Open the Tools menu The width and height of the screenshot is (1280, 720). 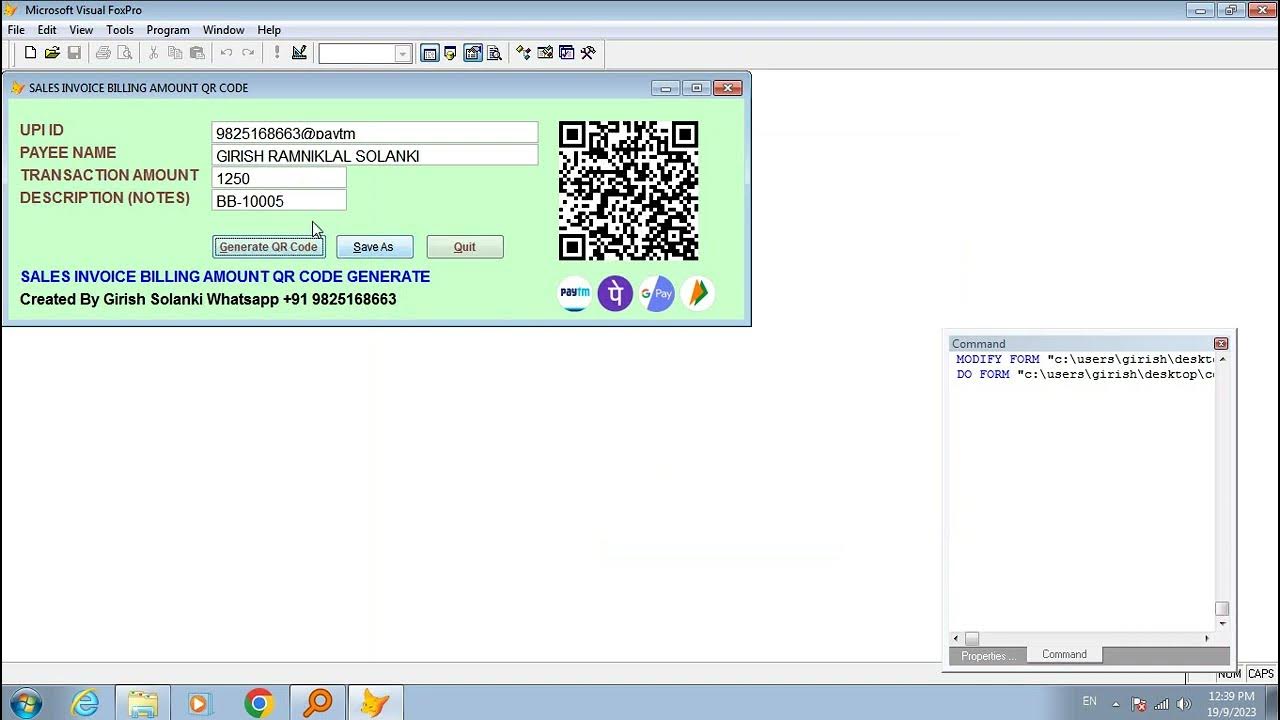pos(120,30)
